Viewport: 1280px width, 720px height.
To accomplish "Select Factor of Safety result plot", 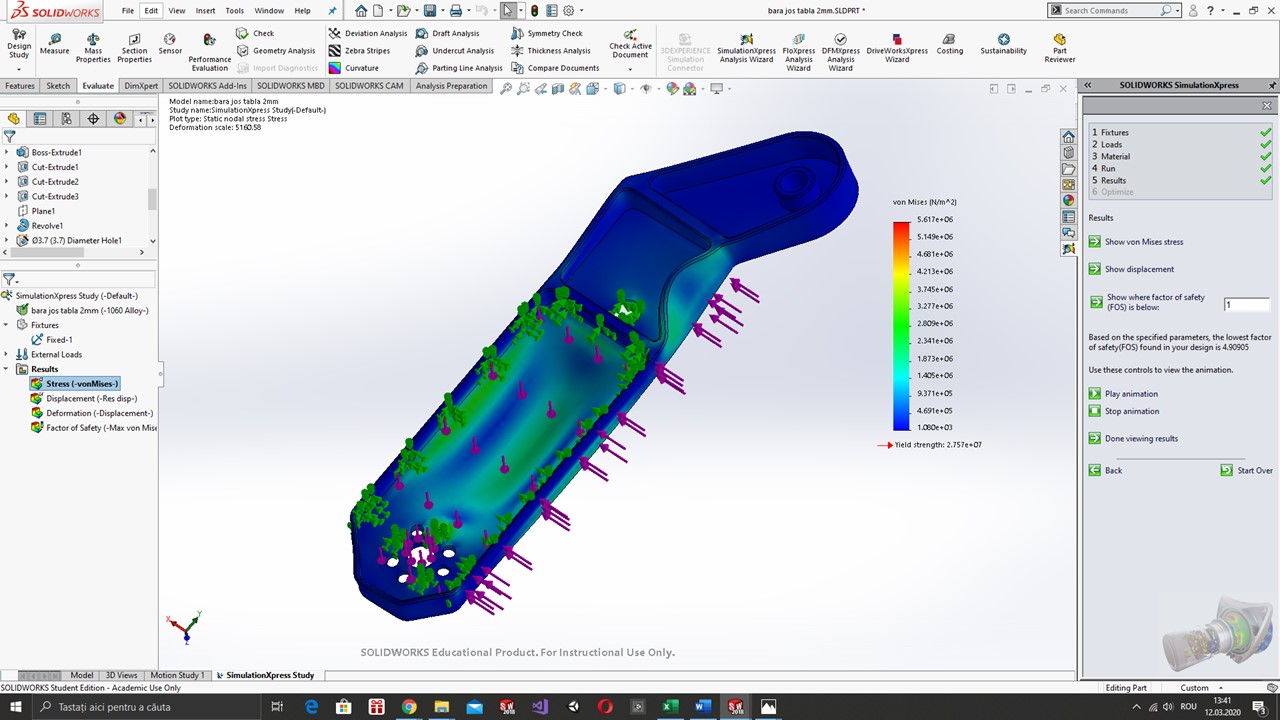I will (x=93, y=428).
